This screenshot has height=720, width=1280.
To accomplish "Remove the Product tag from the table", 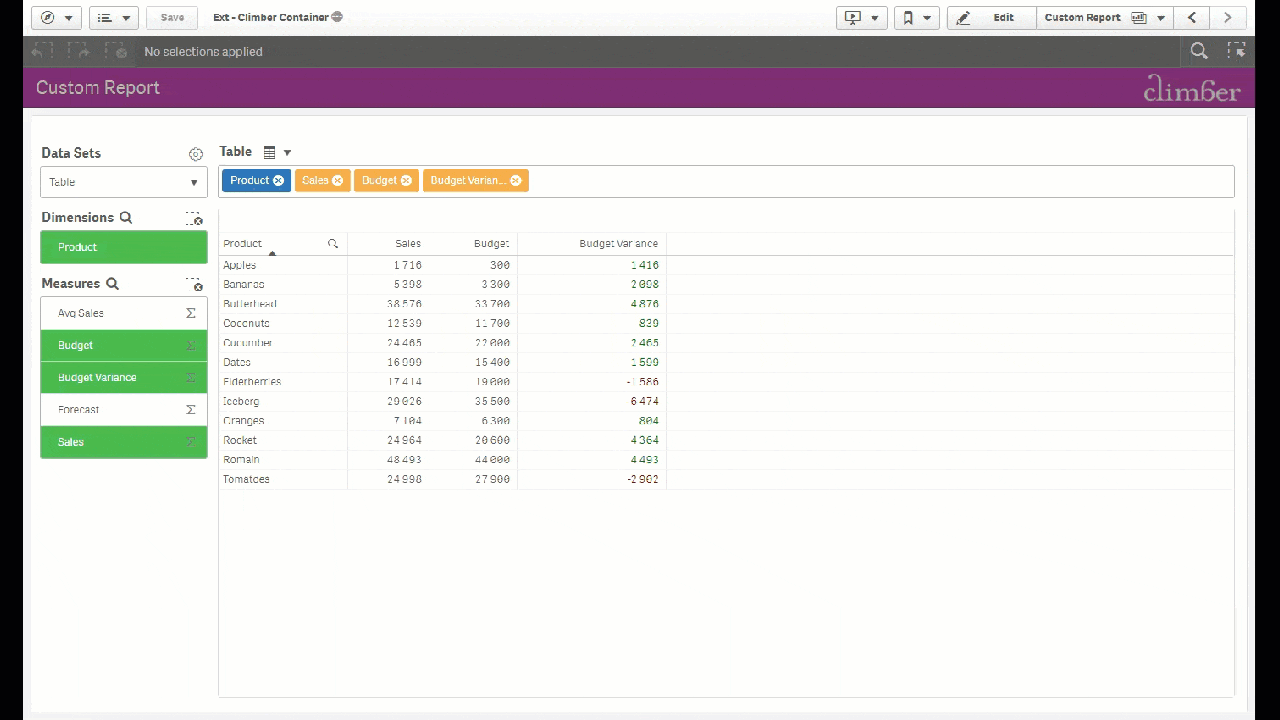I will click(278, 180).
